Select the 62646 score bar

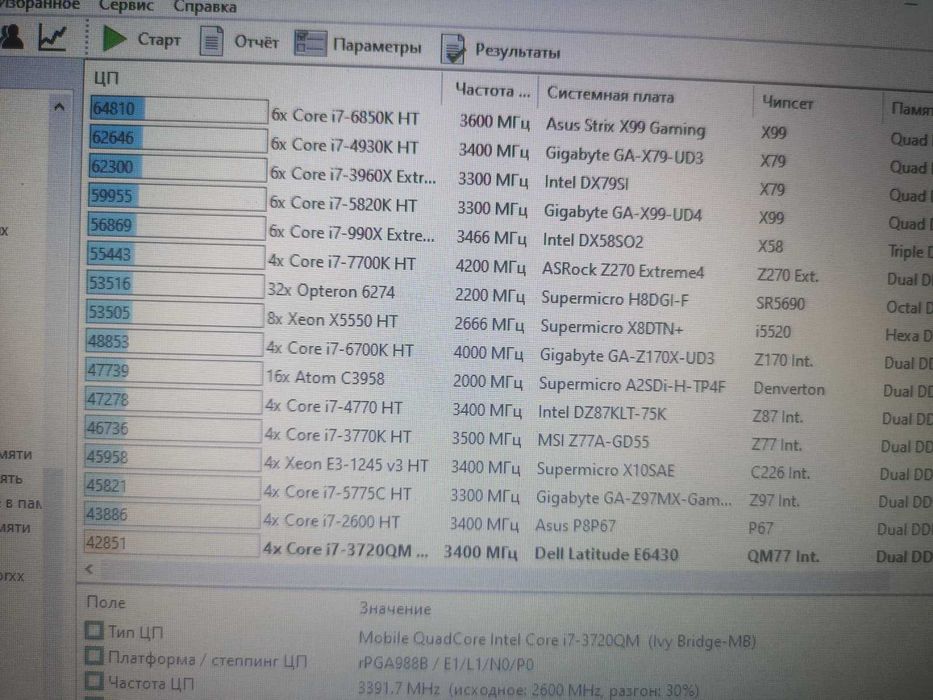coord(178,139)
